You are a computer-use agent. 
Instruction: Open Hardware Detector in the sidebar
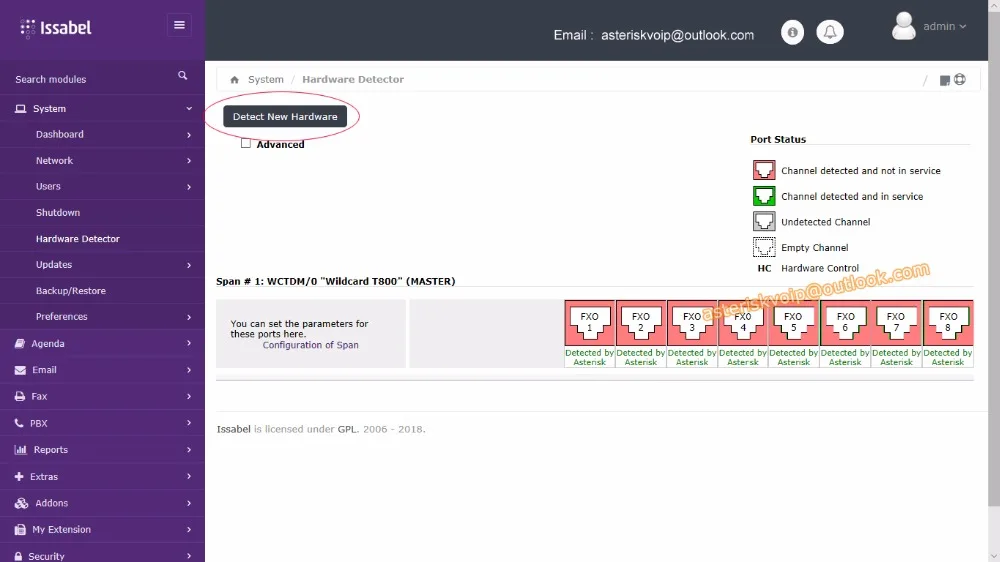tap(78, 239)
